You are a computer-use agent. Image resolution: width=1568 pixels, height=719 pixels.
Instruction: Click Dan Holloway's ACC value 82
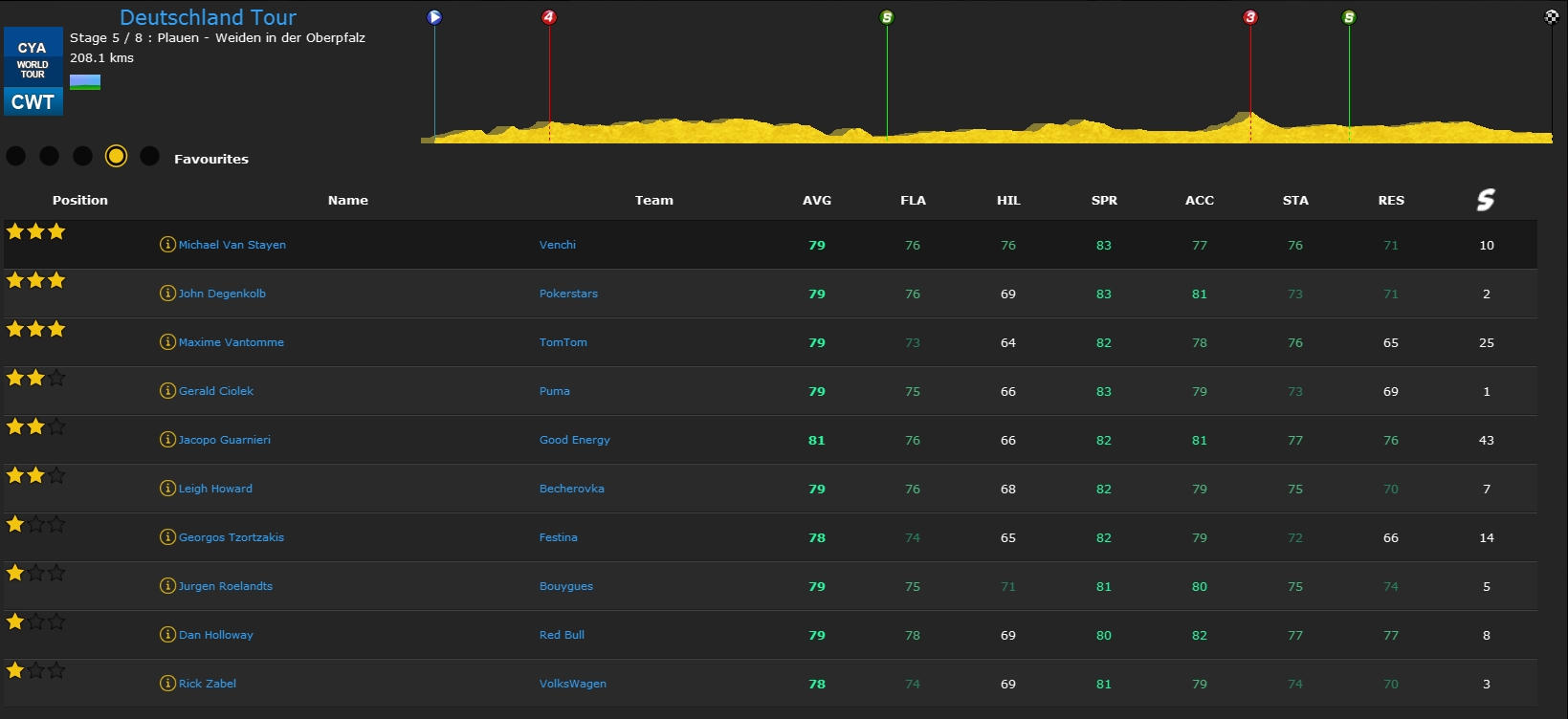(1200, 635)
